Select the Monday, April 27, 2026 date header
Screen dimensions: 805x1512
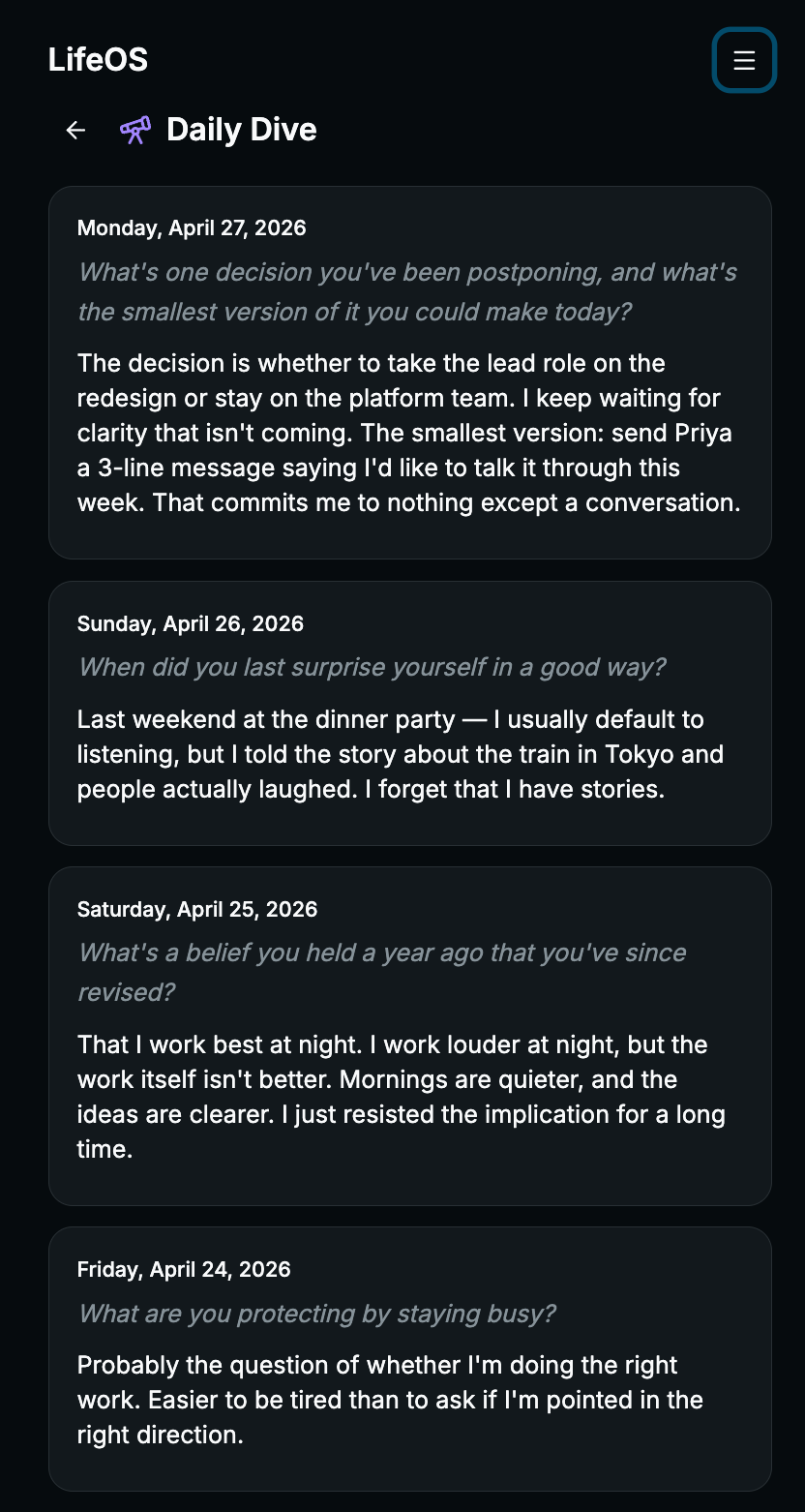point(191,227)
